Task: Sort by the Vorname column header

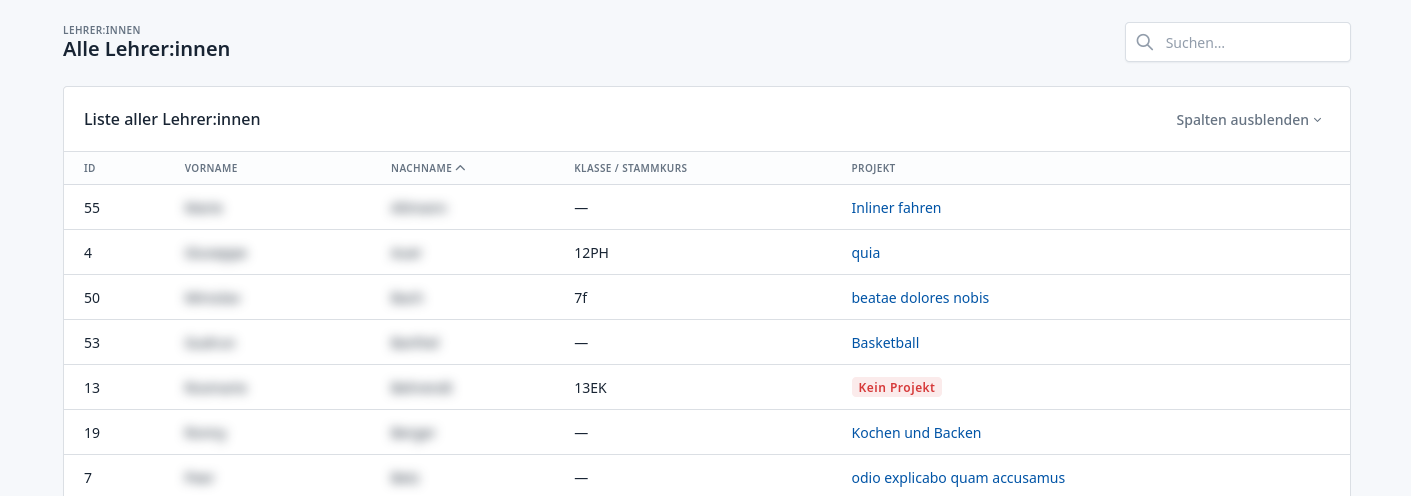Action: pos(211,168)
